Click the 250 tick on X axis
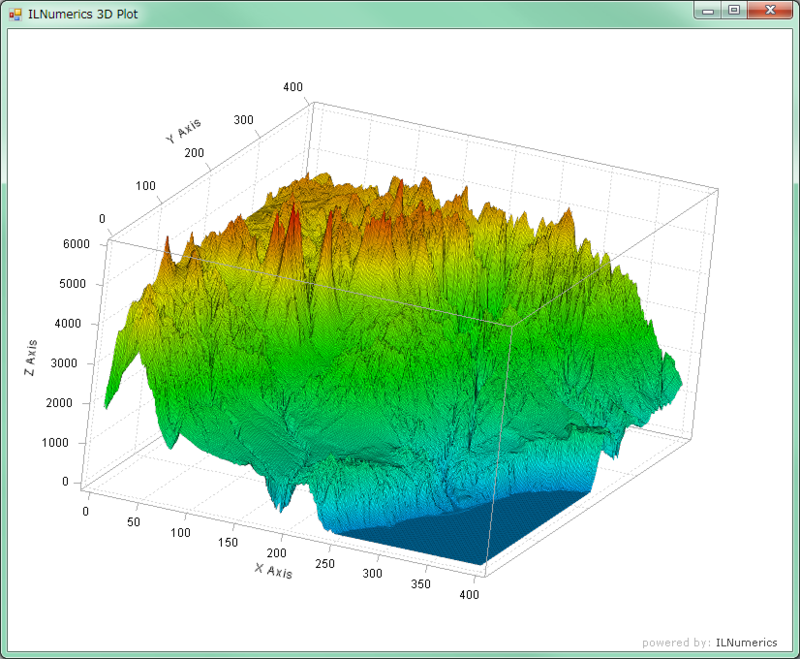The image size is (800, 659). (x=325, y=564)
